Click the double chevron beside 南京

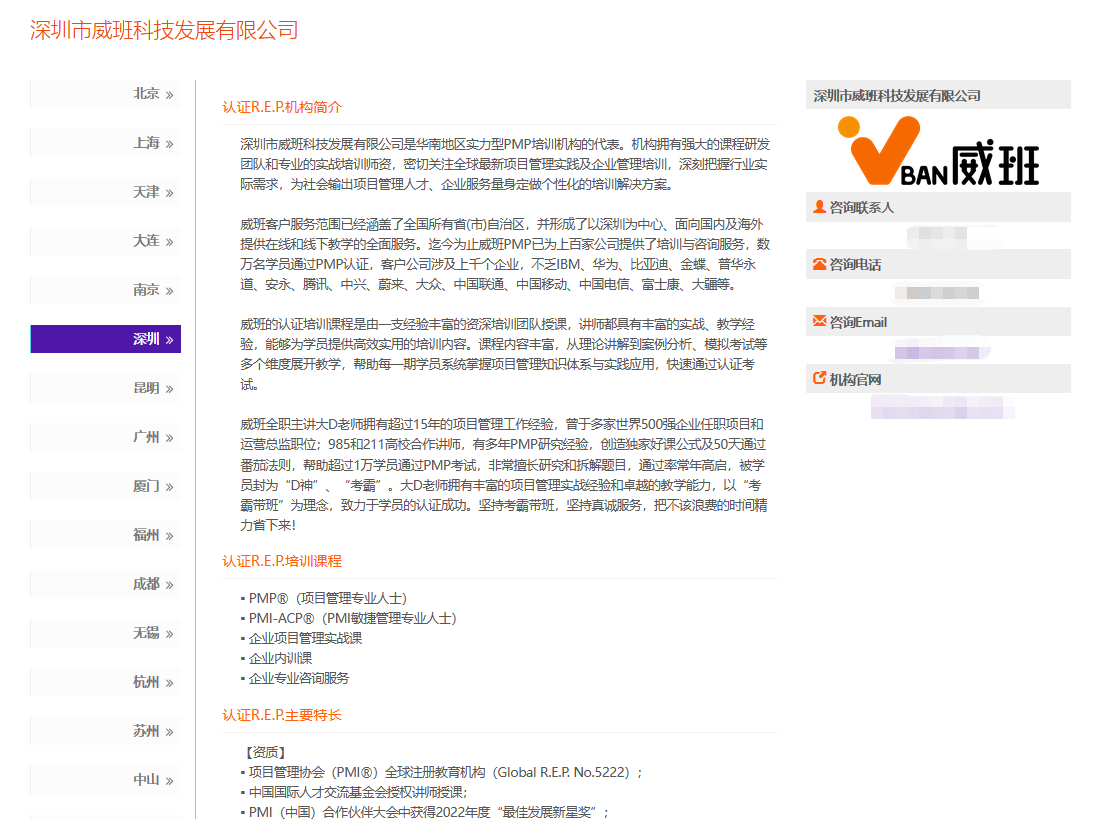point(169,291)
